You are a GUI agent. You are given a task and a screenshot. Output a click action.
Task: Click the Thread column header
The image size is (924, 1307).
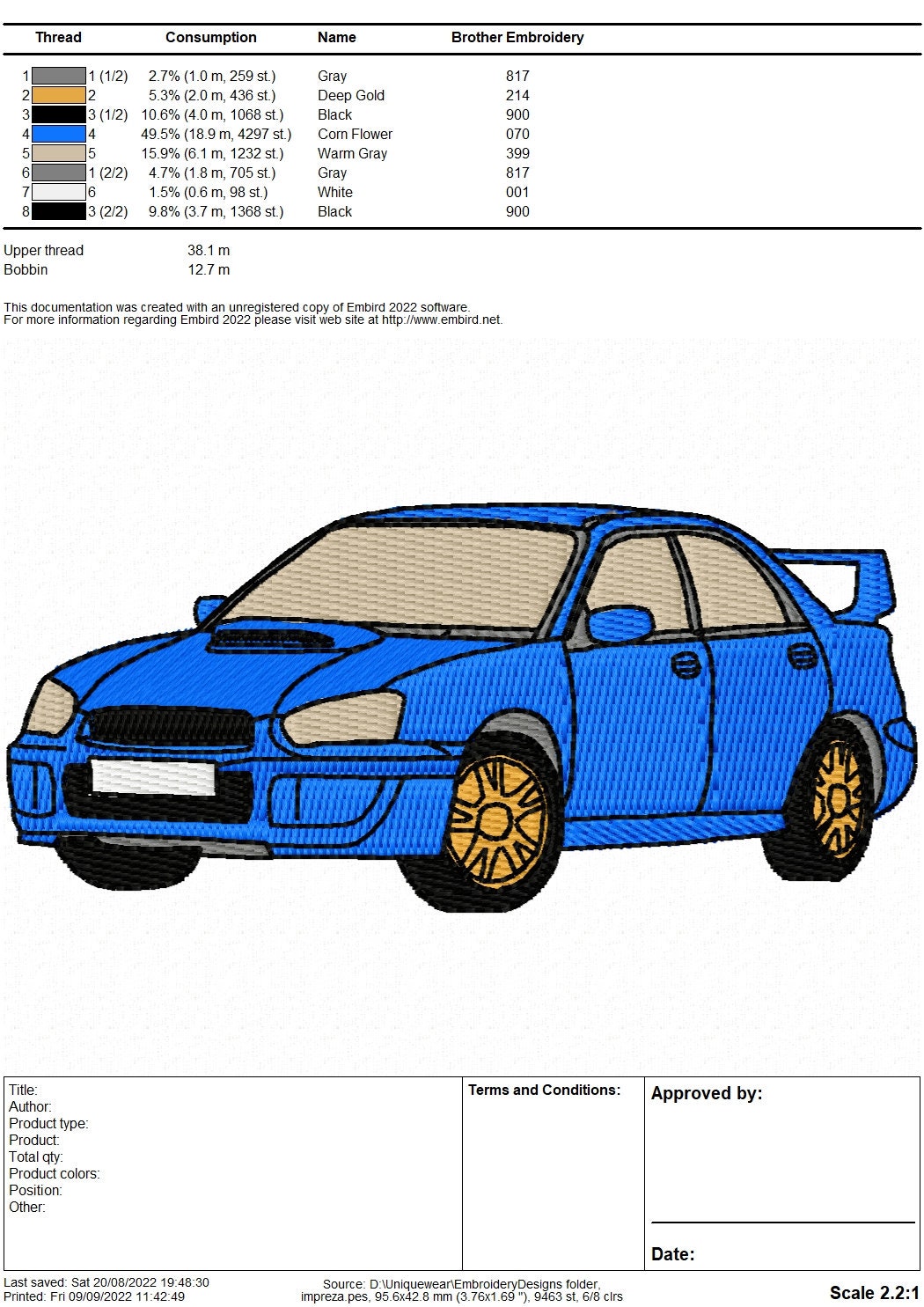pos(58,37)
